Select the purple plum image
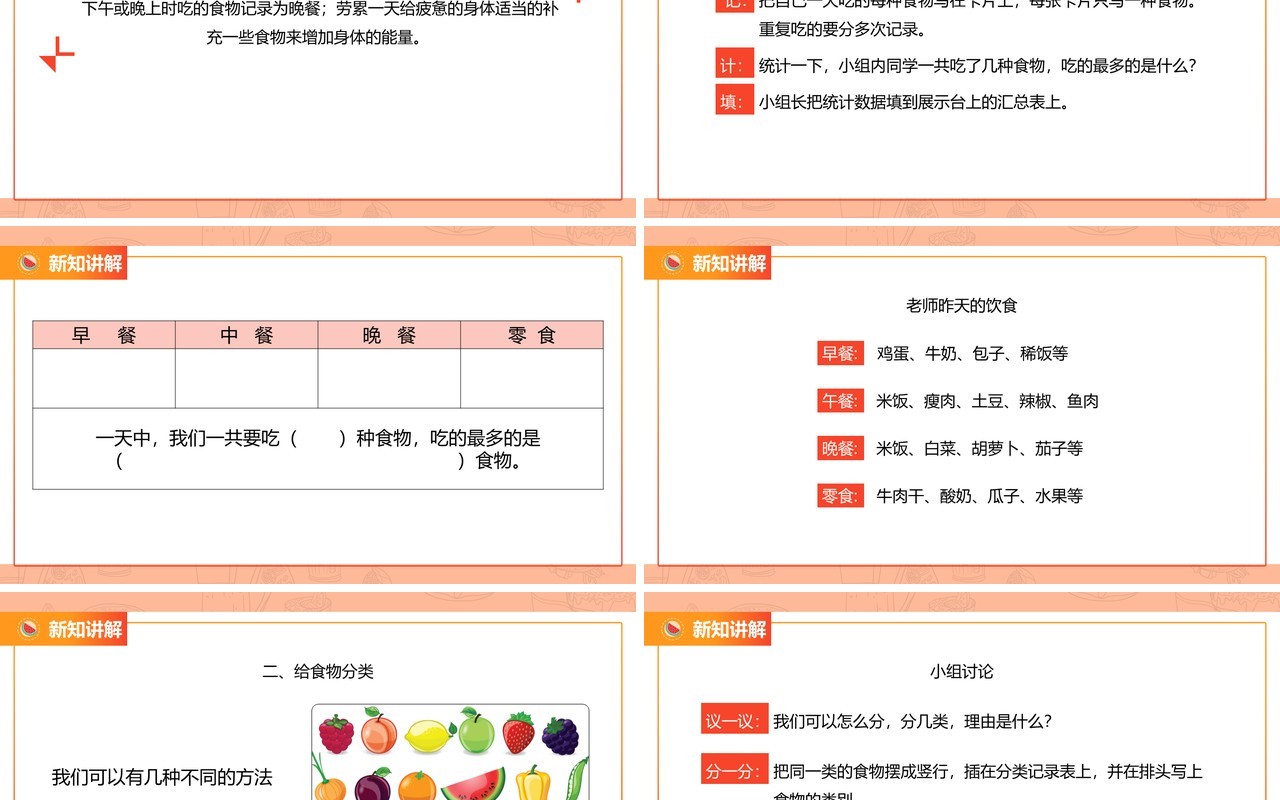This screenshot has width=1280, height=800. (x=372, y=784)
